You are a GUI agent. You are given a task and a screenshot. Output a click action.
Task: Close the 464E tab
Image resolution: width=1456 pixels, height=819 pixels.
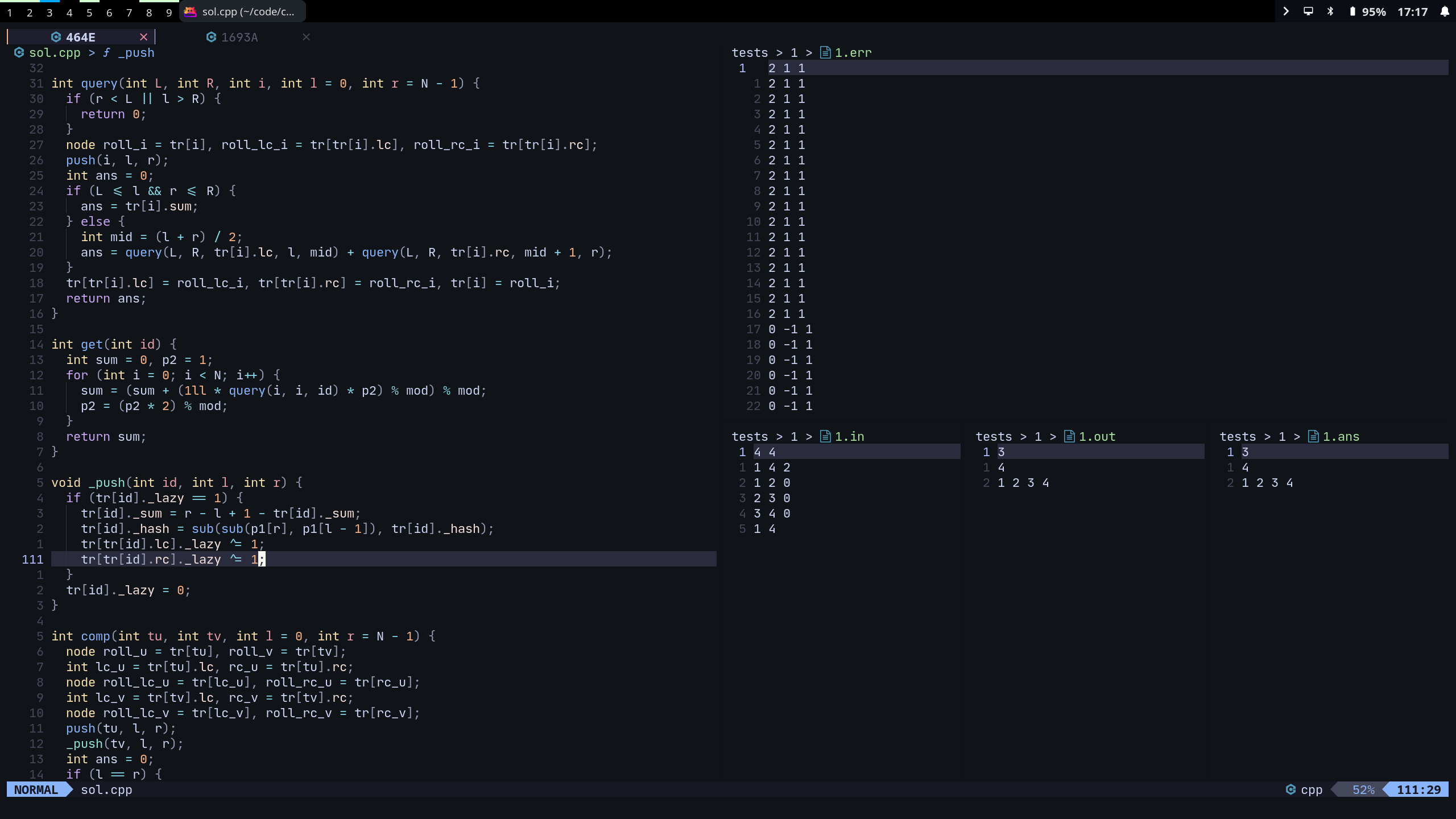[144, 37]
